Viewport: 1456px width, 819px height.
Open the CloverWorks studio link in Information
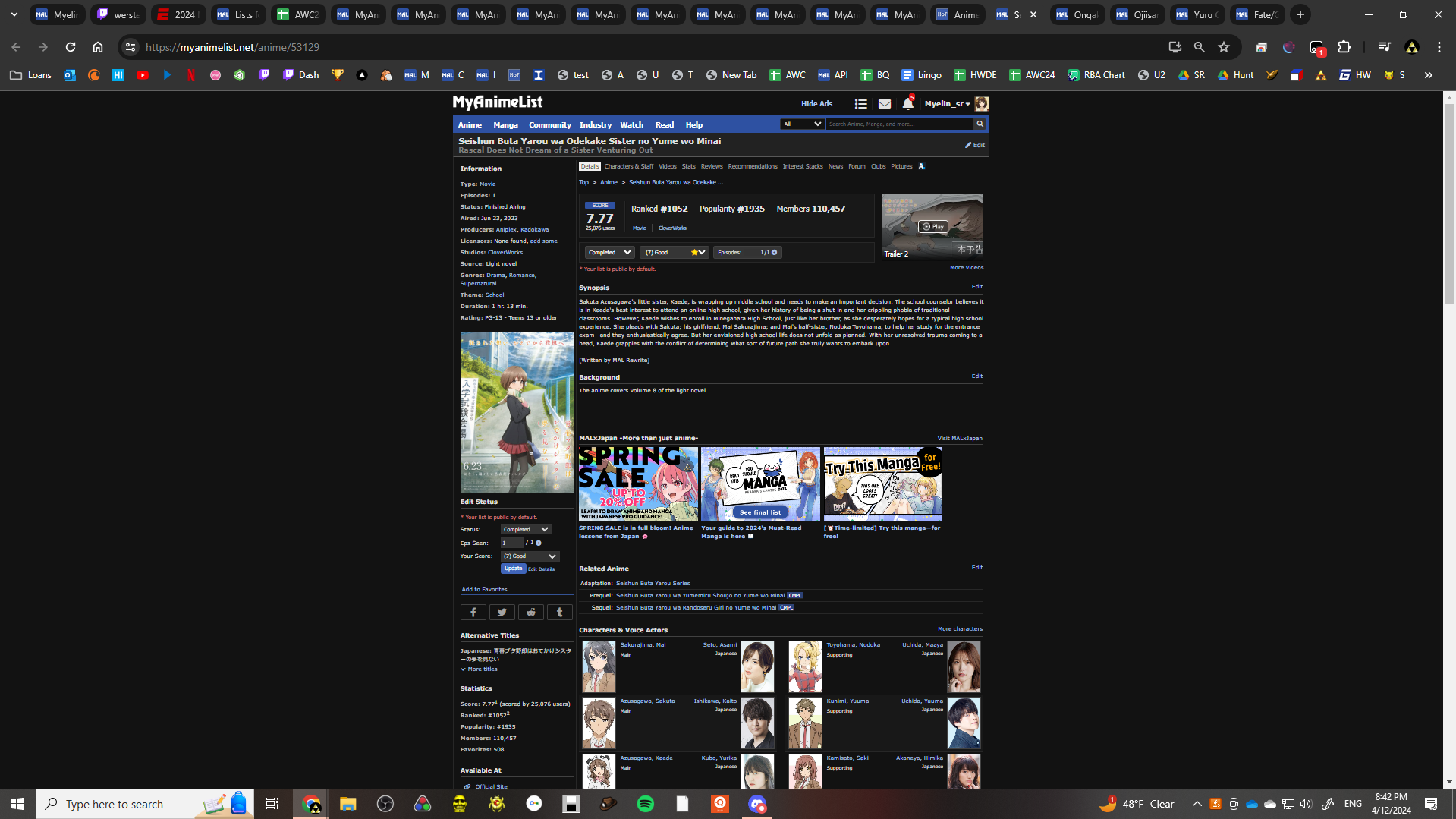point(505,253)
